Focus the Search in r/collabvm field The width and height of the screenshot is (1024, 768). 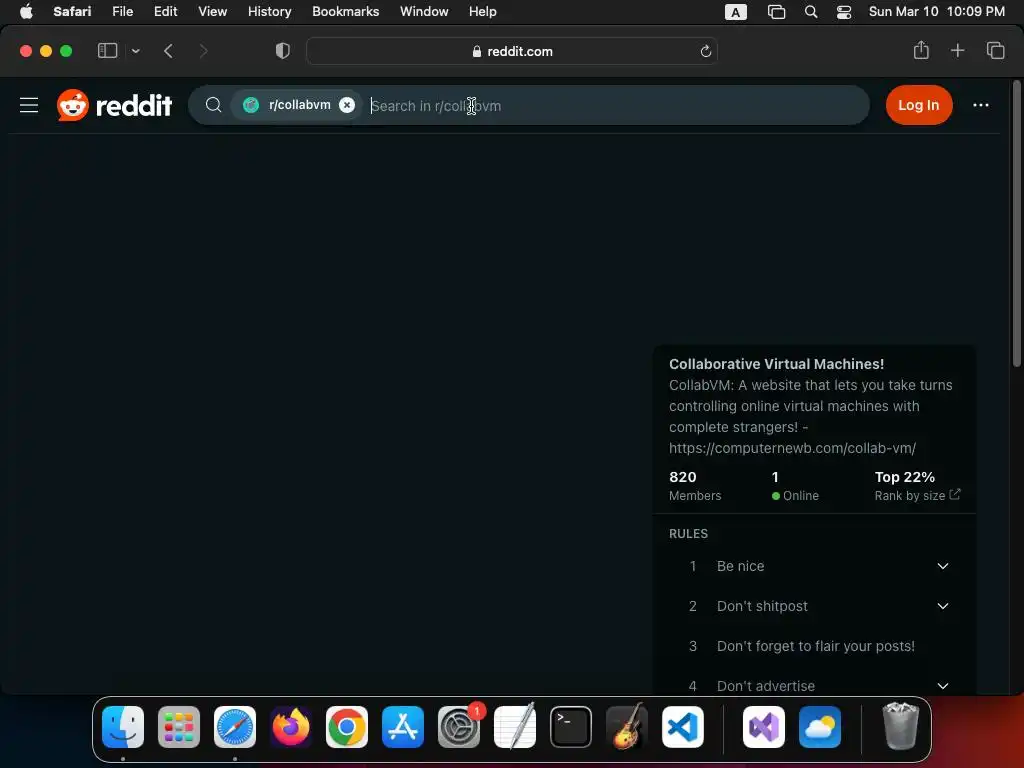click(x=614, y=106)
